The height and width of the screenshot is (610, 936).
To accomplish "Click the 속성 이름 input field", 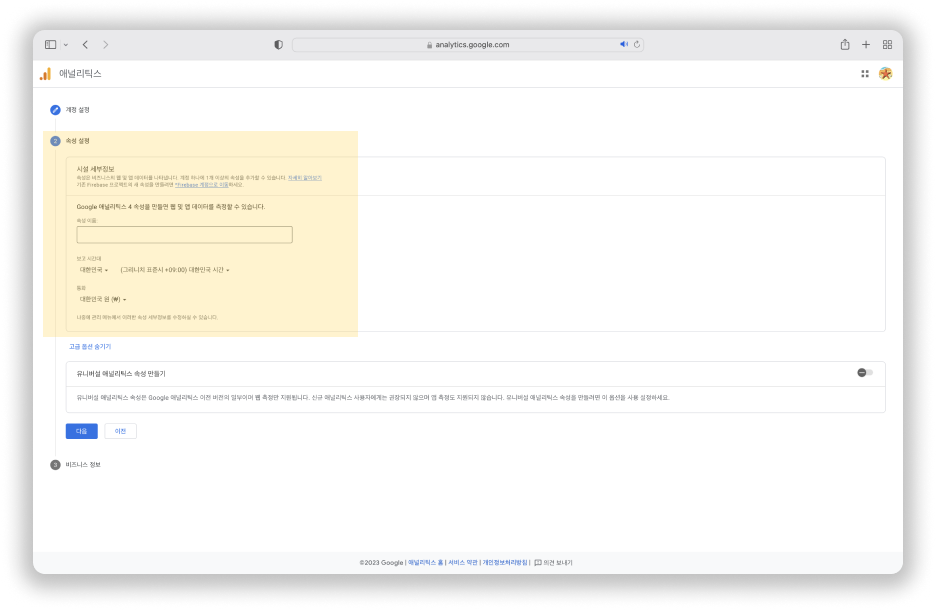I will pos(184,235).
